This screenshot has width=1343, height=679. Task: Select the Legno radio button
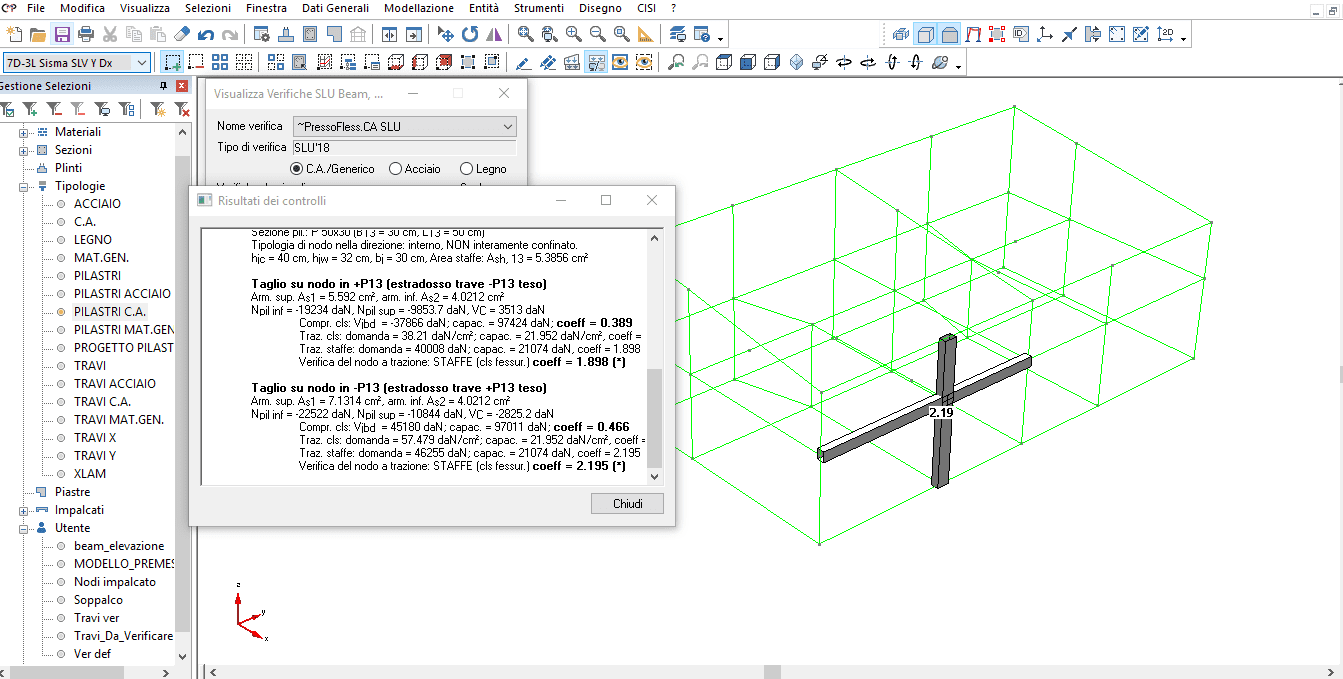click(466, 169)
